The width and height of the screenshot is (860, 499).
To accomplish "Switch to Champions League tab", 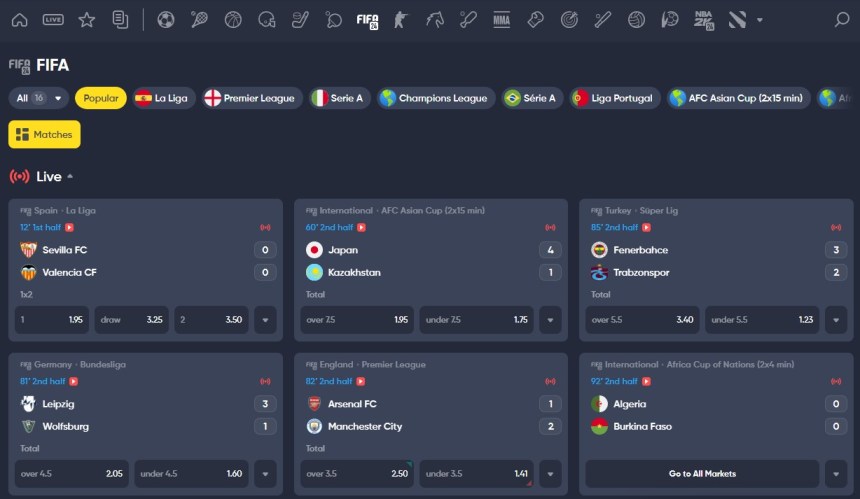I will coord(437,98).
